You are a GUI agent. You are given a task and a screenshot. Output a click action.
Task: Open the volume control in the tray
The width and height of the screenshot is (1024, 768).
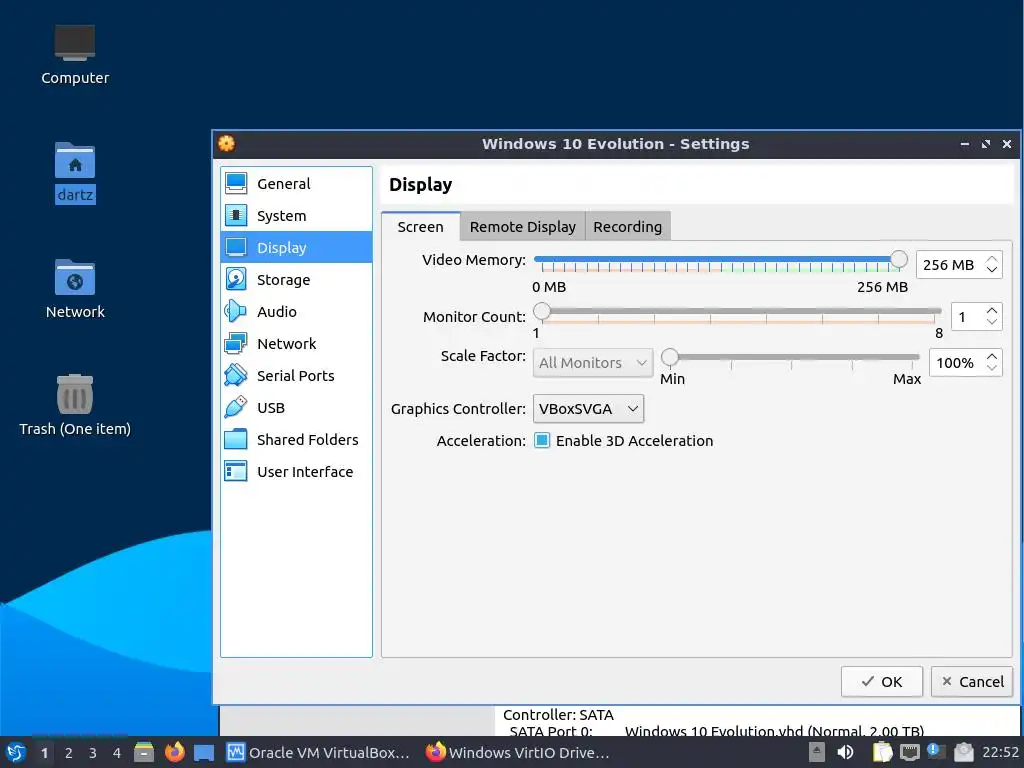845,752
